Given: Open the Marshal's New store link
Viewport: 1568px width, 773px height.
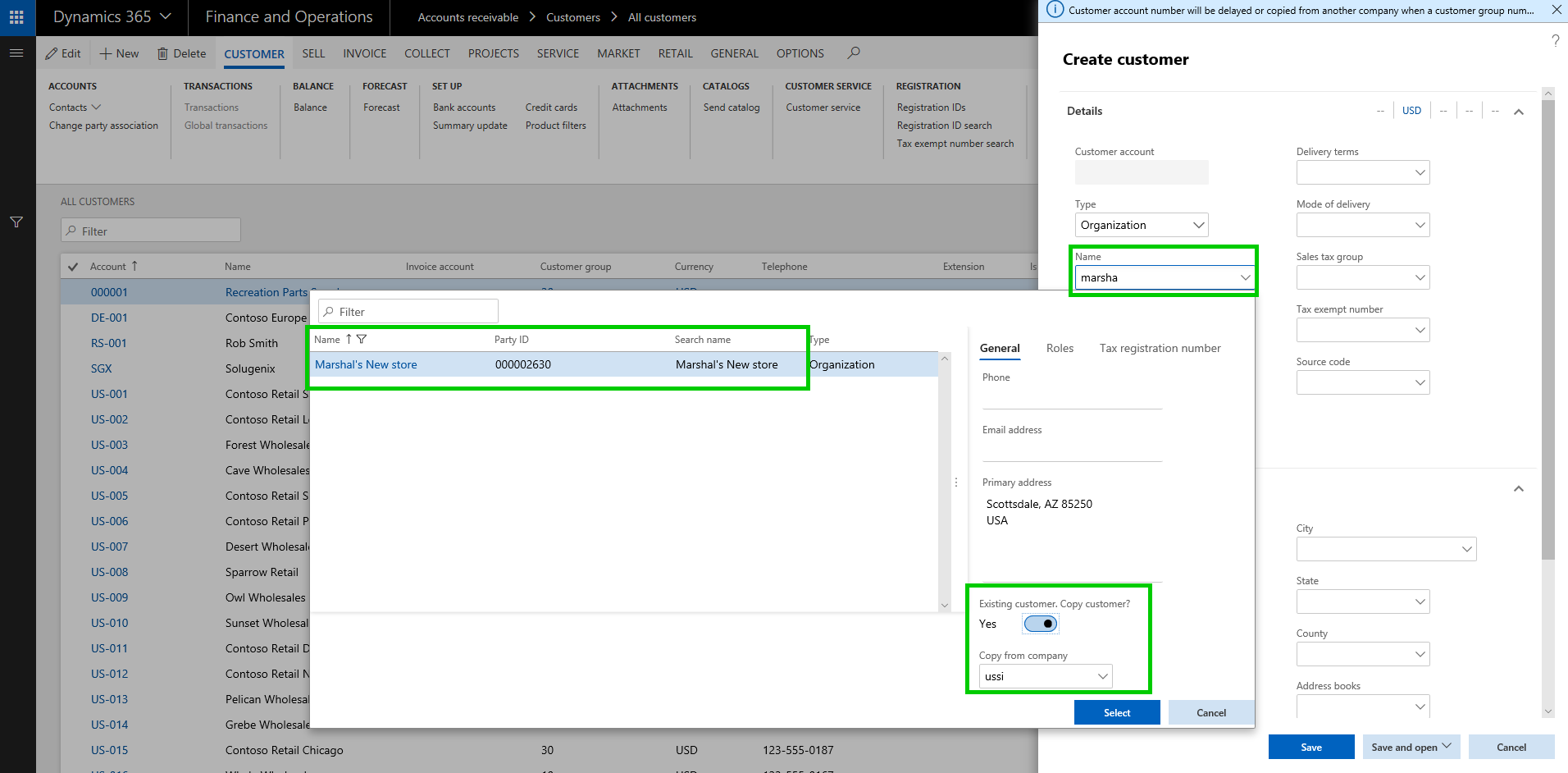Looking at the screenshot, I should pyautogui.click(x=366, y=364).
